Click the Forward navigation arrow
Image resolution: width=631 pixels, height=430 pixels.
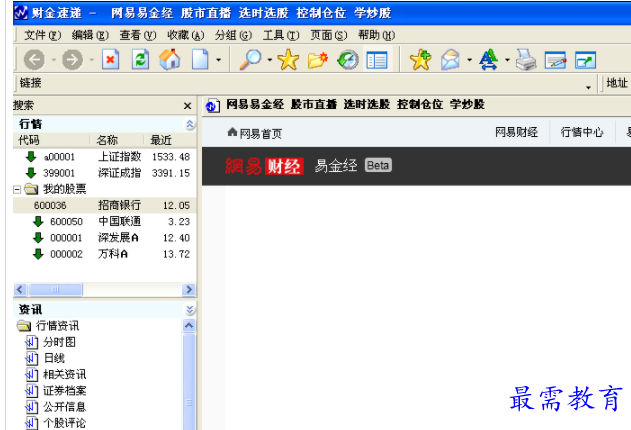click(72, 60)
